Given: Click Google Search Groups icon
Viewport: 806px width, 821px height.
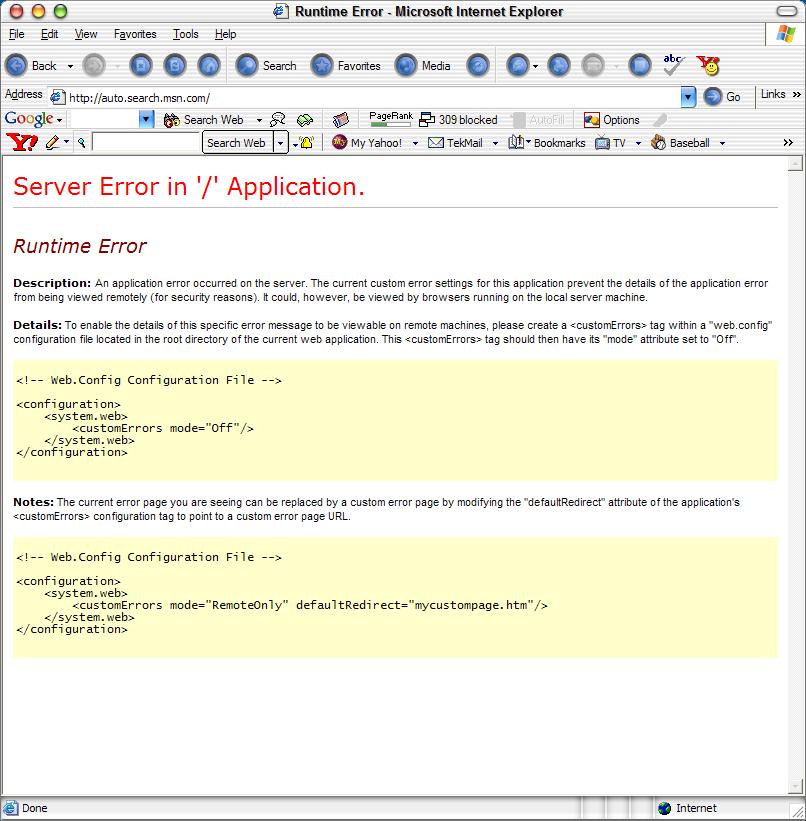Looking at the screenshot, I should coord(278,120).
